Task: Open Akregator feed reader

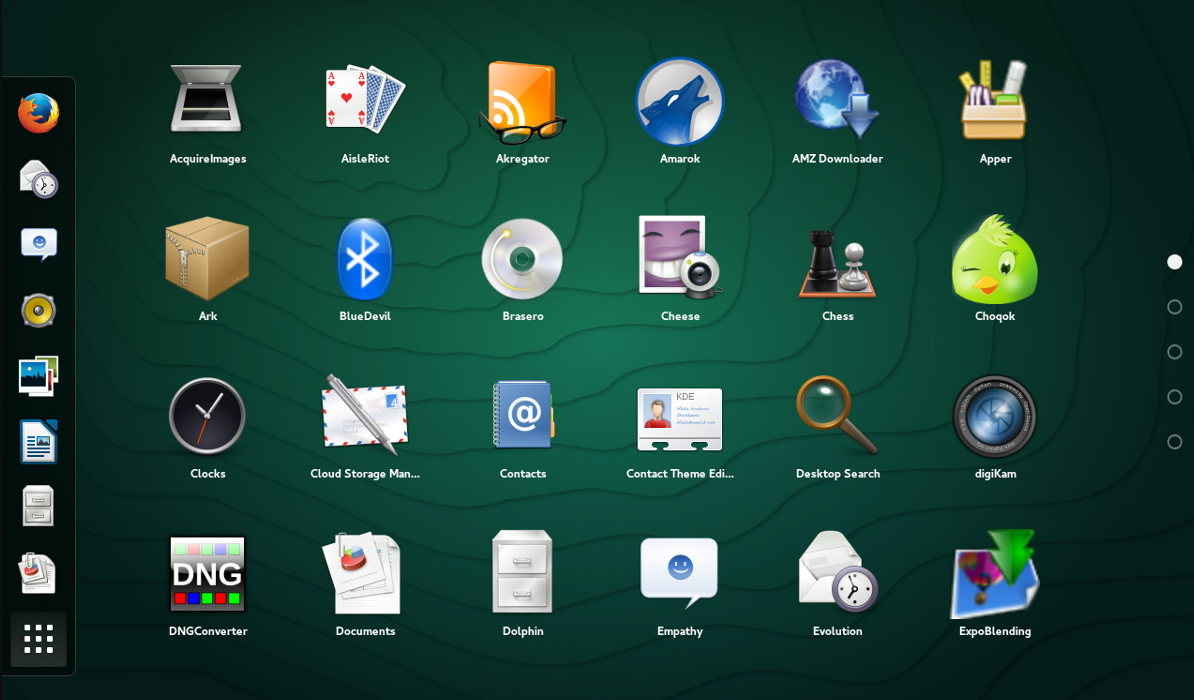Action: click(x=522, y=102)
